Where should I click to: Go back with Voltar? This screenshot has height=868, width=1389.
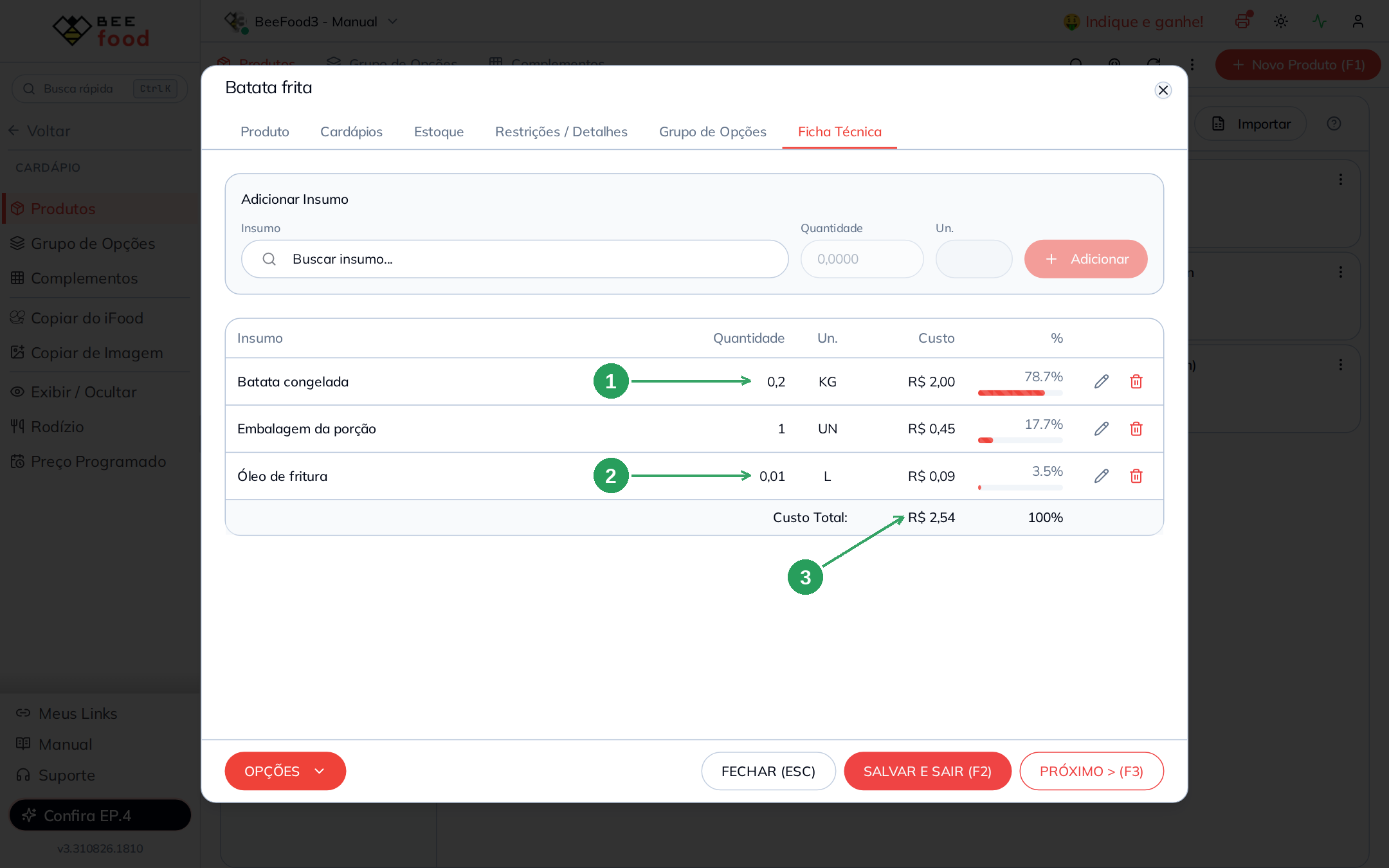[39, 131]
